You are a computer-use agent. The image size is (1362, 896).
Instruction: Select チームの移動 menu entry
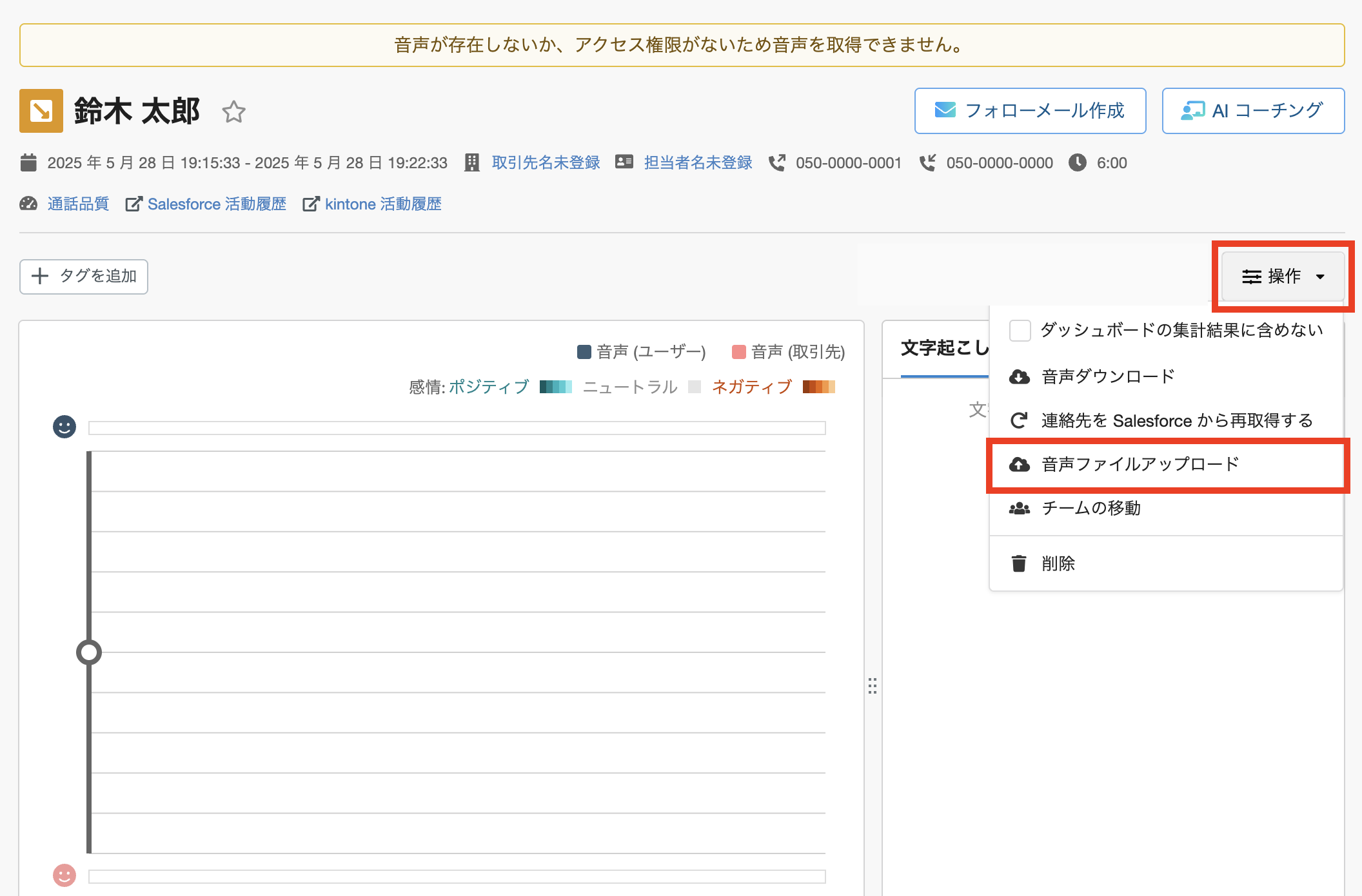(x=1091, y=509)
